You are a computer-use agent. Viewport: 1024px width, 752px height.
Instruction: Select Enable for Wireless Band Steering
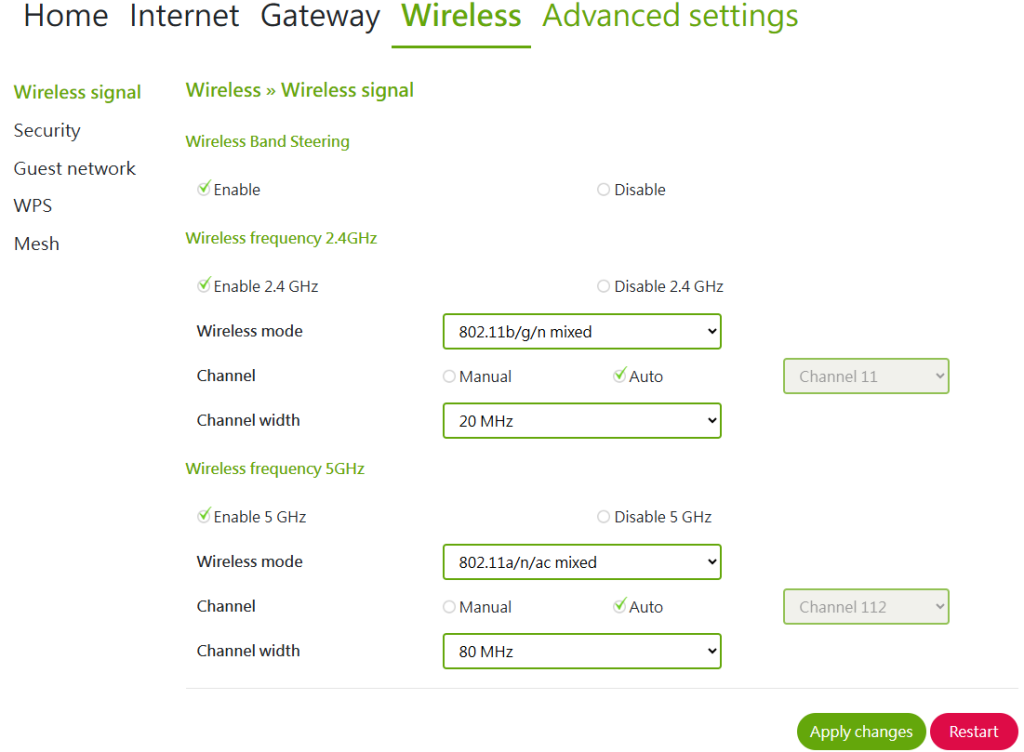coord(204,189)
